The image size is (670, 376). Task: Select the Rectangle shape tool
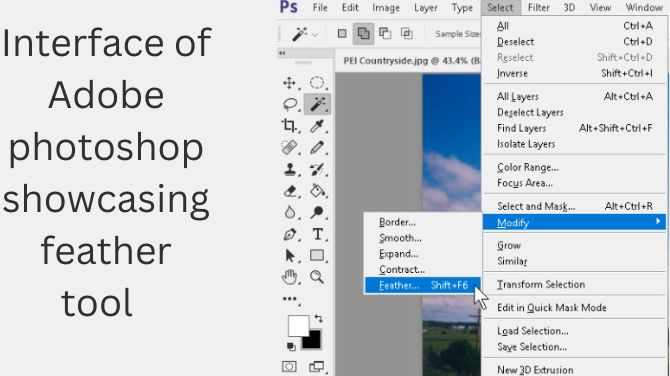(317, 256)
